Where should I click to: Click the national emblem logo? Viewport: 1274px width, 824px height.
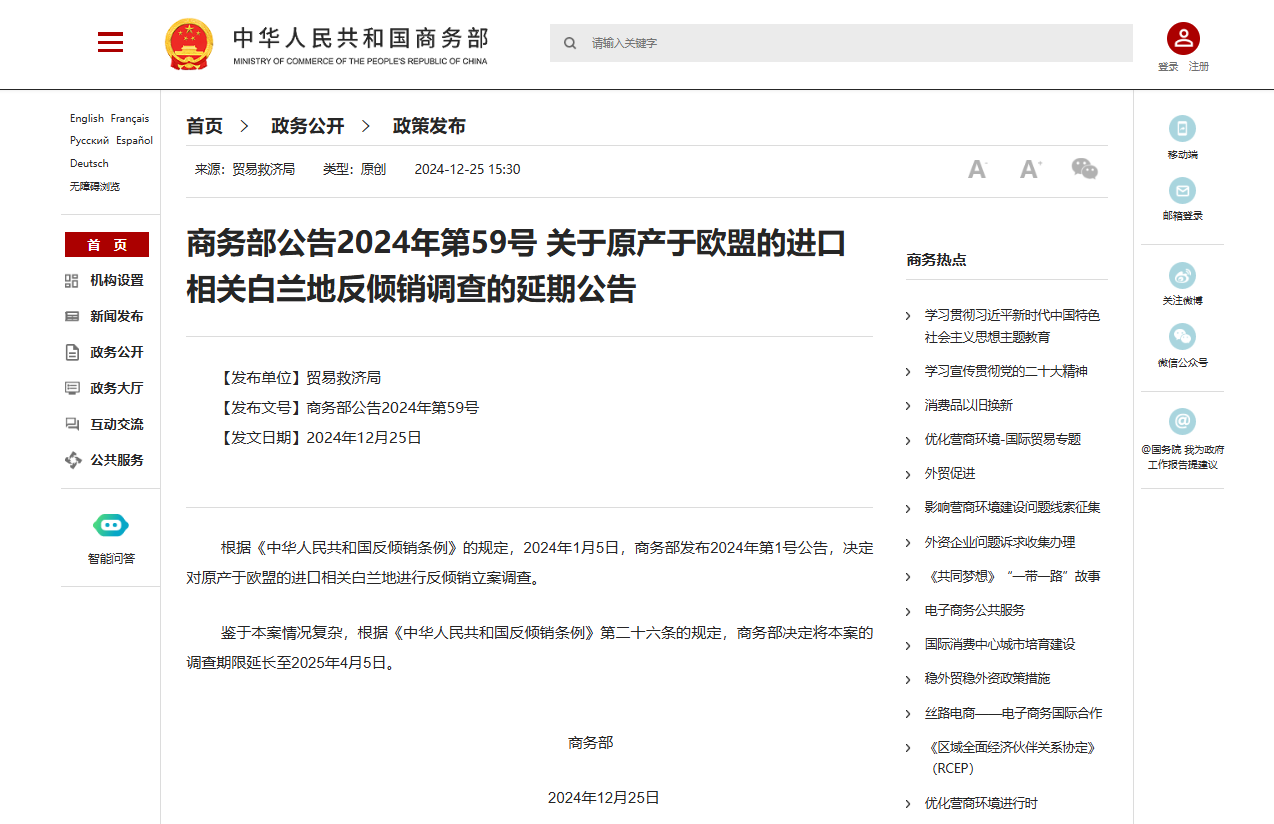[x=189, y=43]
